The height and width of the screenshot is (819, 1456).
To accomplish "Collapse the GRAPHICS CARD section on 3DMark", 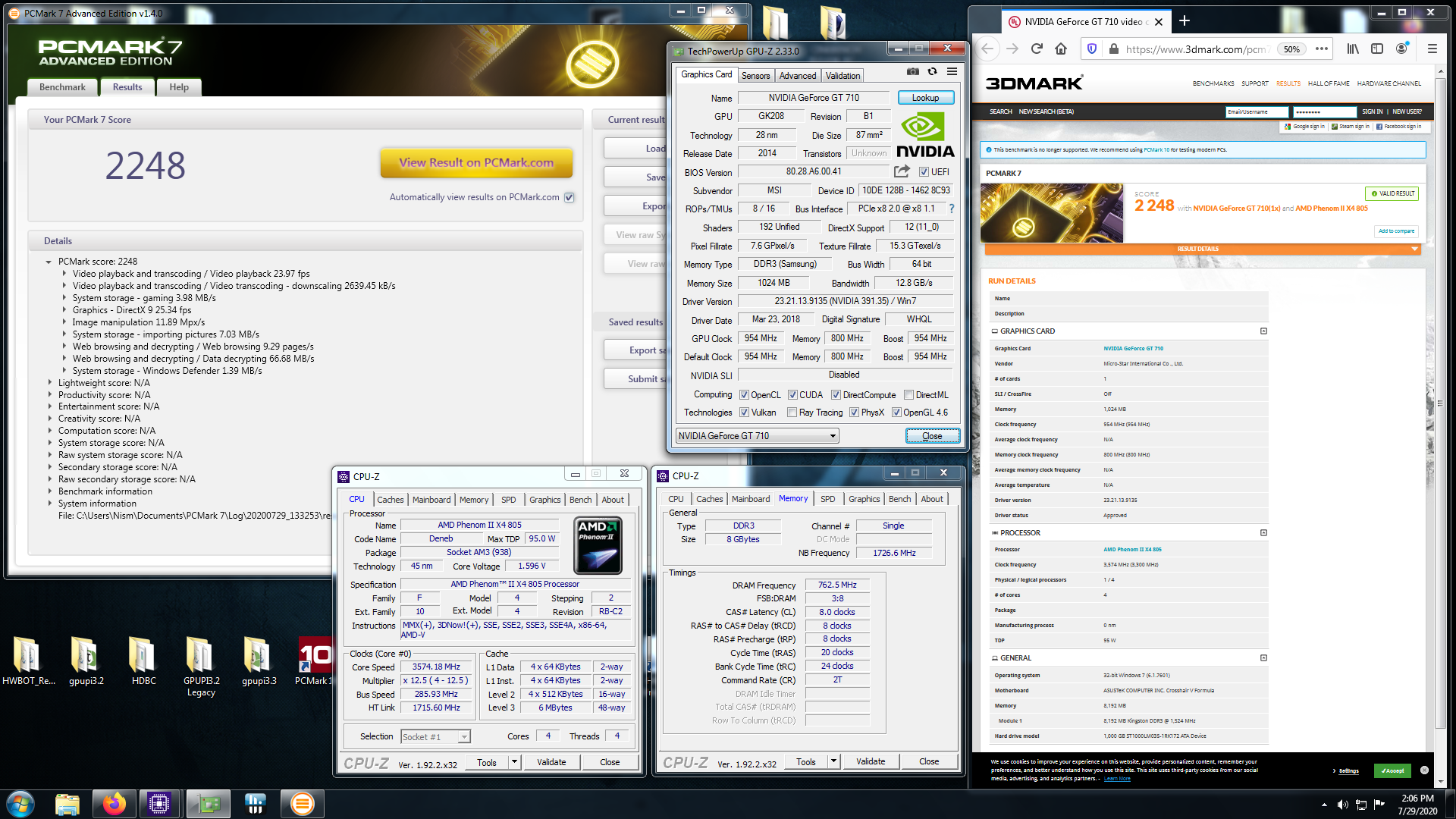I will 1263,331.
